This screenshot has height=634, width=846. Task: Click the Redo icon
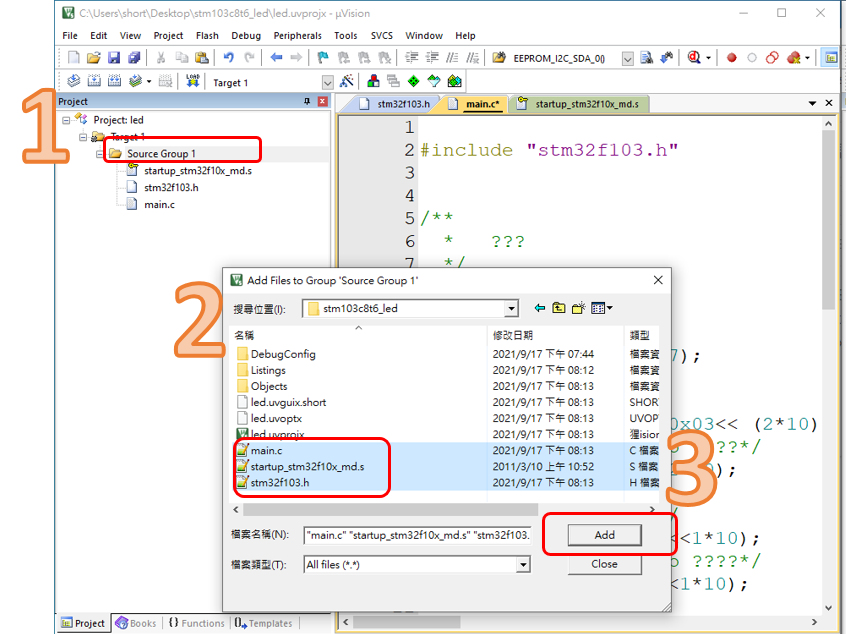249,58
